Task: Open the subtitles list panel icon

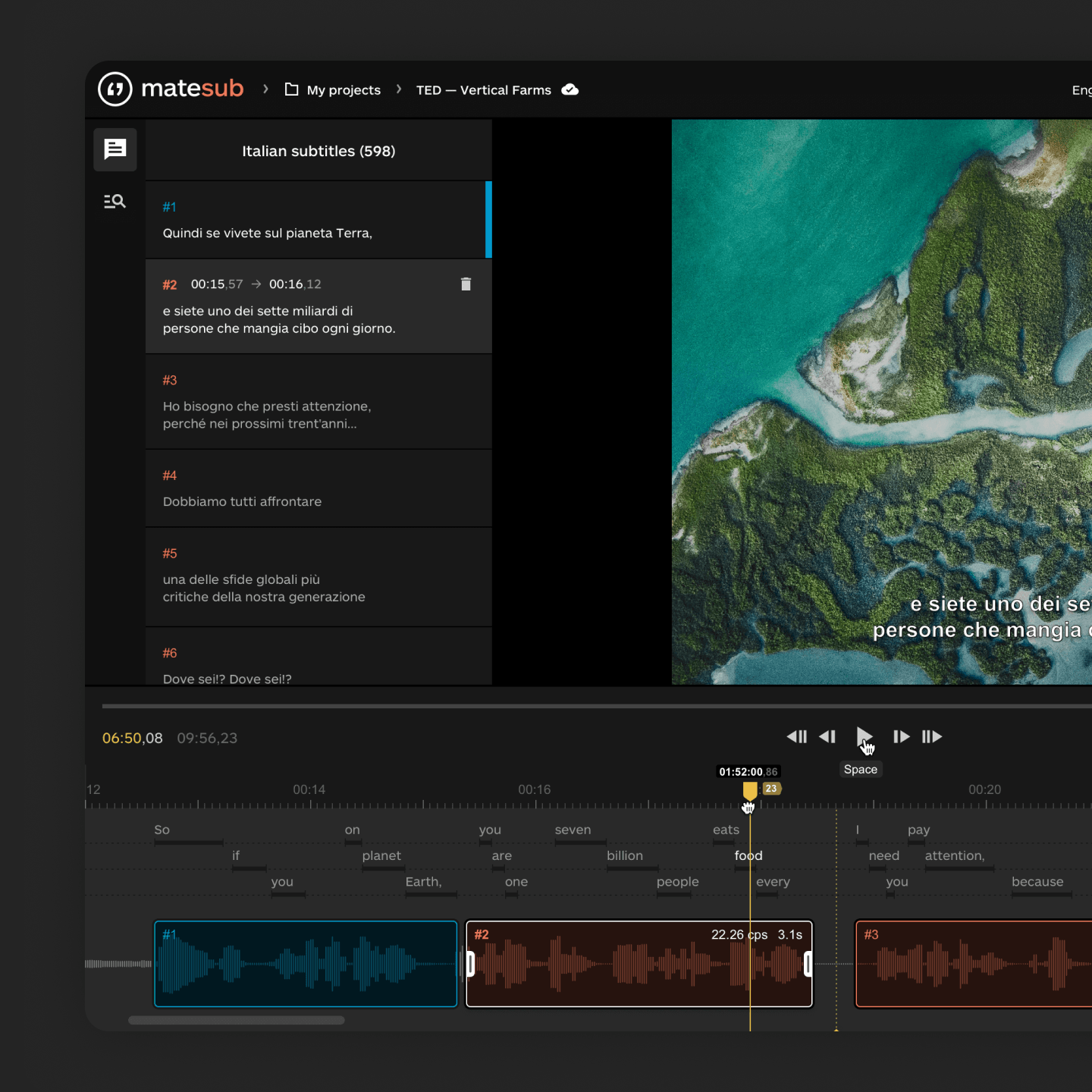Action: (x=115, y=149)
